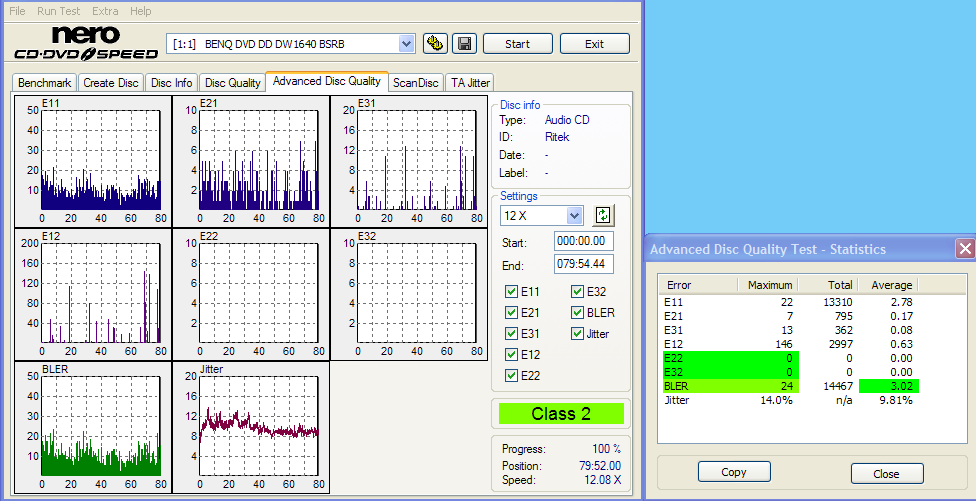Uncheck the E22 checkbox
This screenshot has height=501, width=976.
pyautogui.click(x=512, y=375)
